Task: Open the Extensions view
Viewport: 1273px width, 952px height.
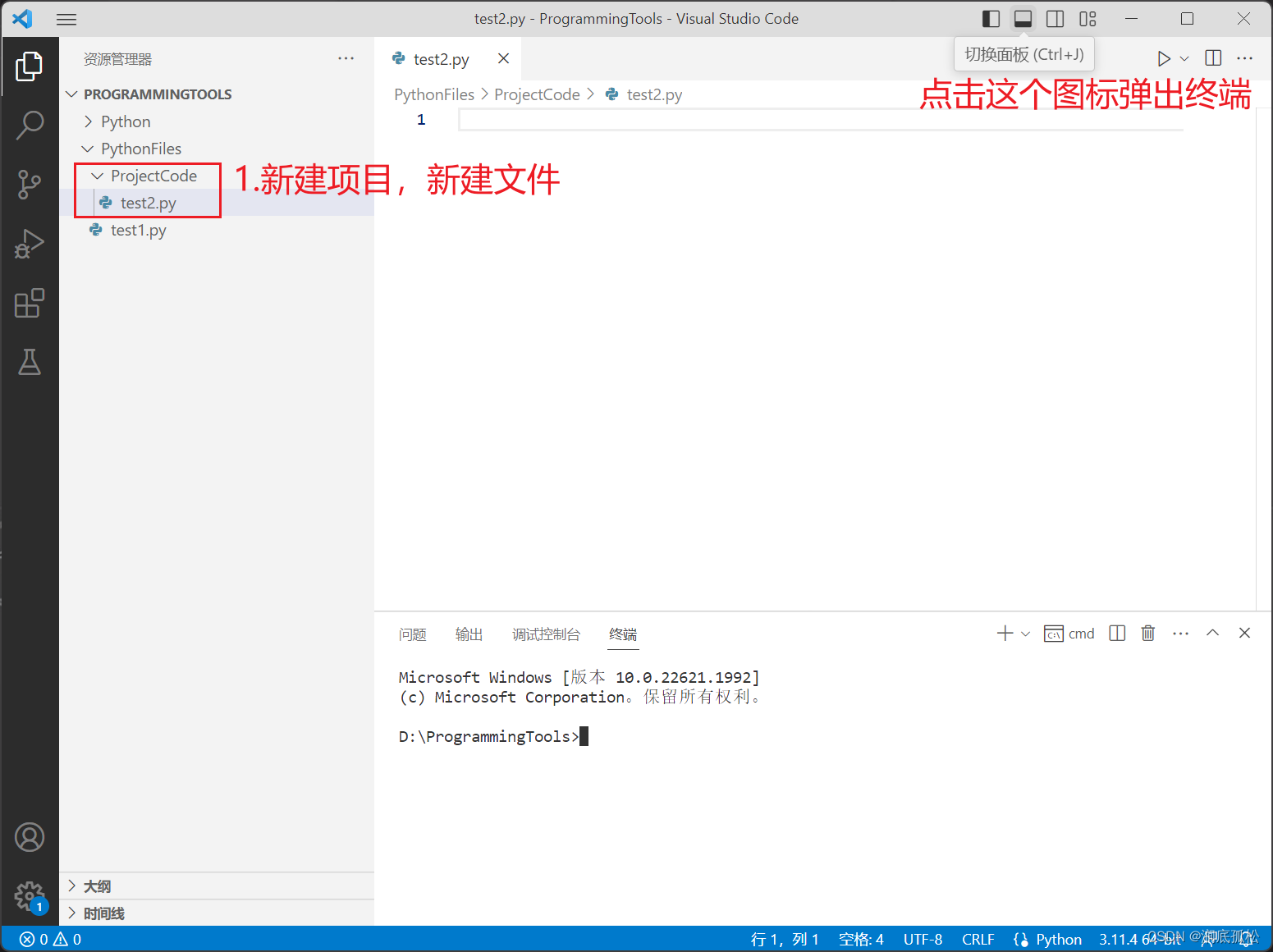Action: click(x=30, y=303)
